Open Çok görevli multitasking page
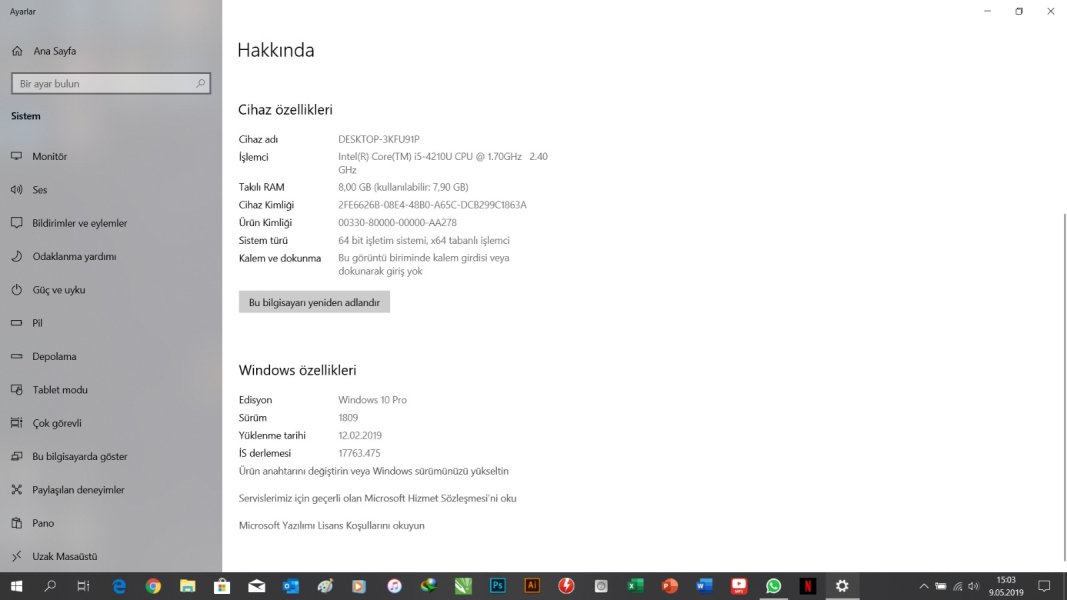Viewport: 1067px width, 600px height. 57,423
